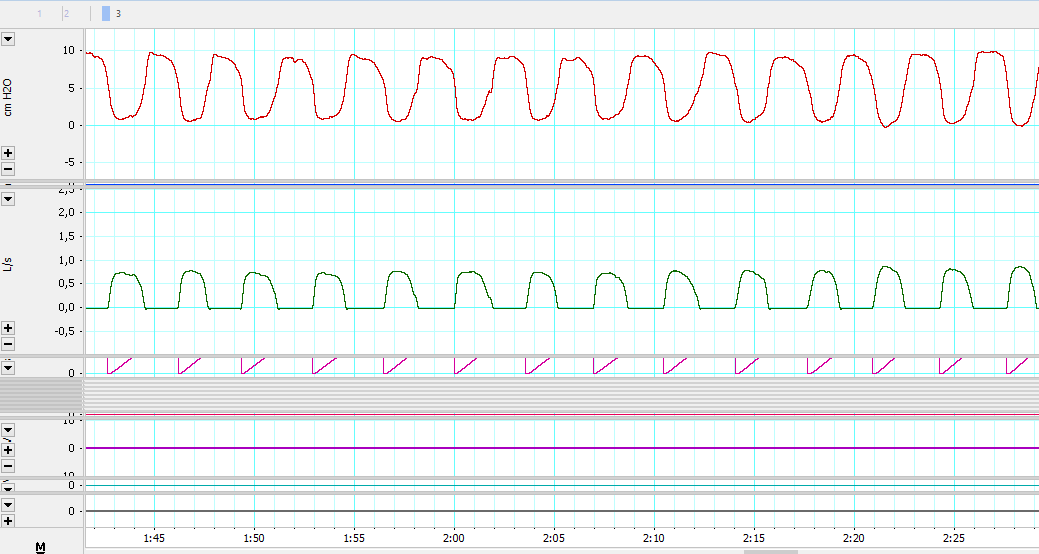This screenshot has height=554, width=1039.
Task: Click the M marker icon below the channels
Action: coord(41,546)
